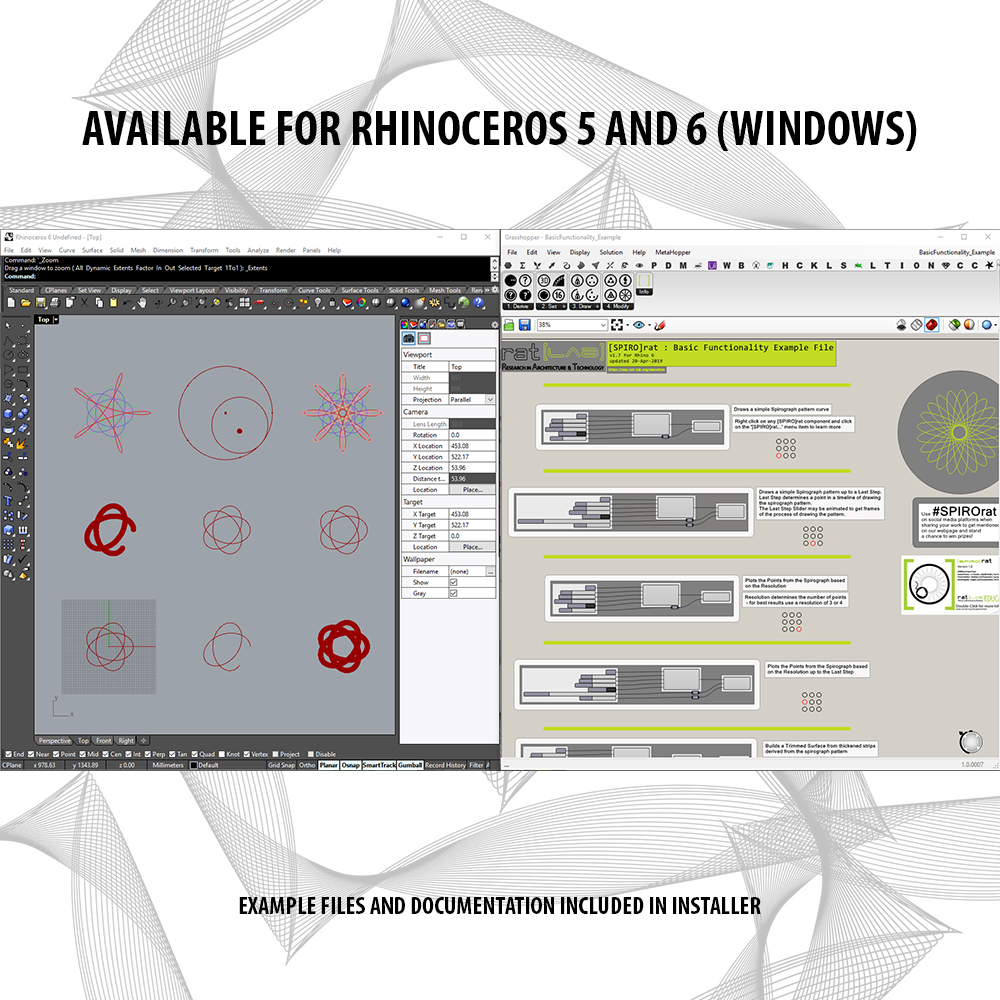Toggle the Wallpaper Gray checkbox
This screenshot has width=1000, height=1000.
click(x=453, y=593)
